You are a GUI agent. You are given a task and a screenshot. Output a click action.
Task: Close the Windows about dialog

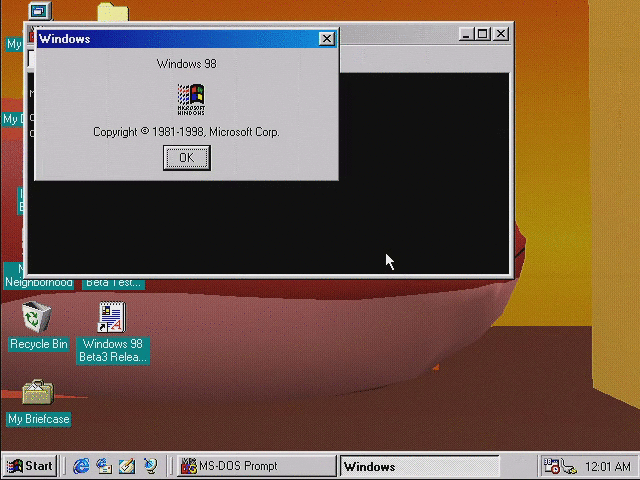point(327,39)
